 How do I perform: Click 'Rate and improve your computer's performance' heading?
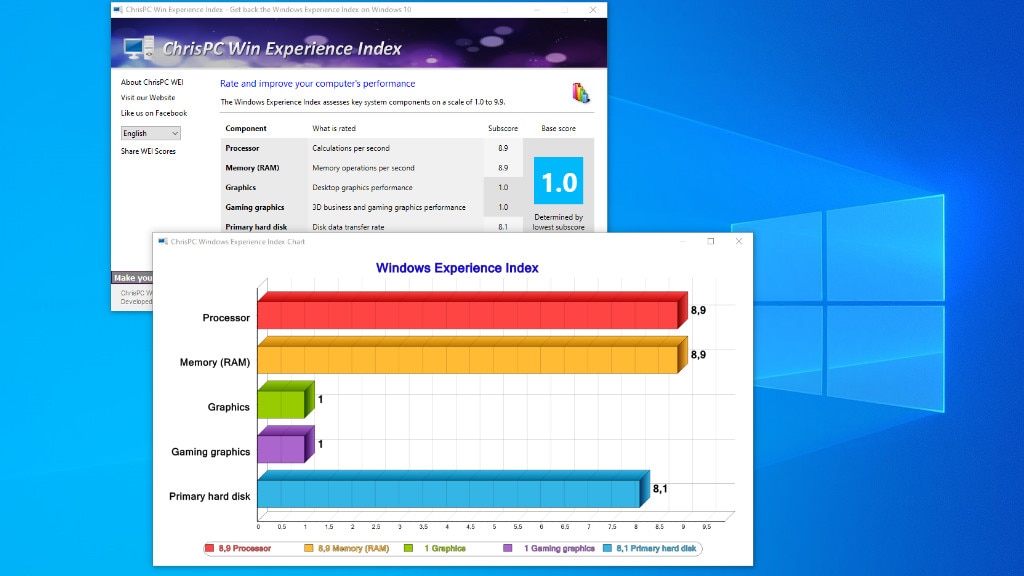317,84
